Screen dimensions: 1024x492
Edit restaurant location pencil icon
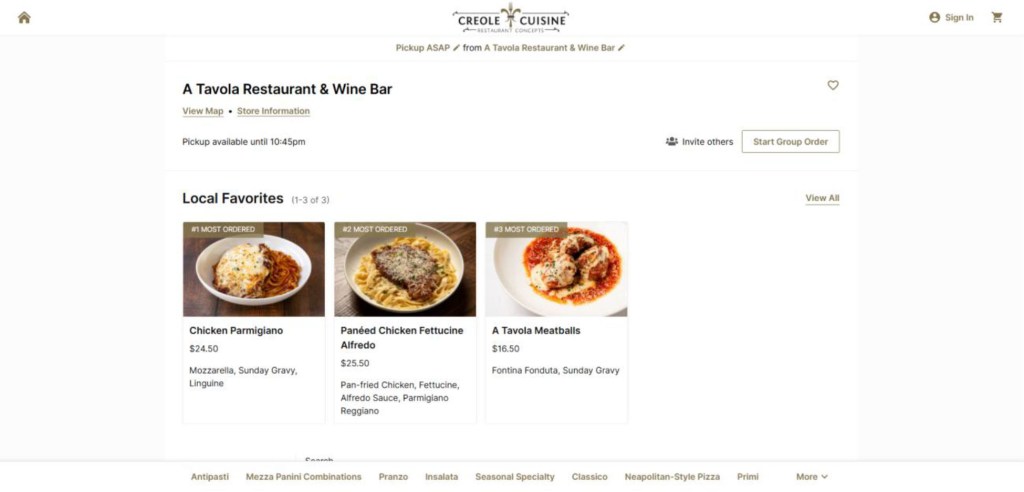tap(621, 48)
